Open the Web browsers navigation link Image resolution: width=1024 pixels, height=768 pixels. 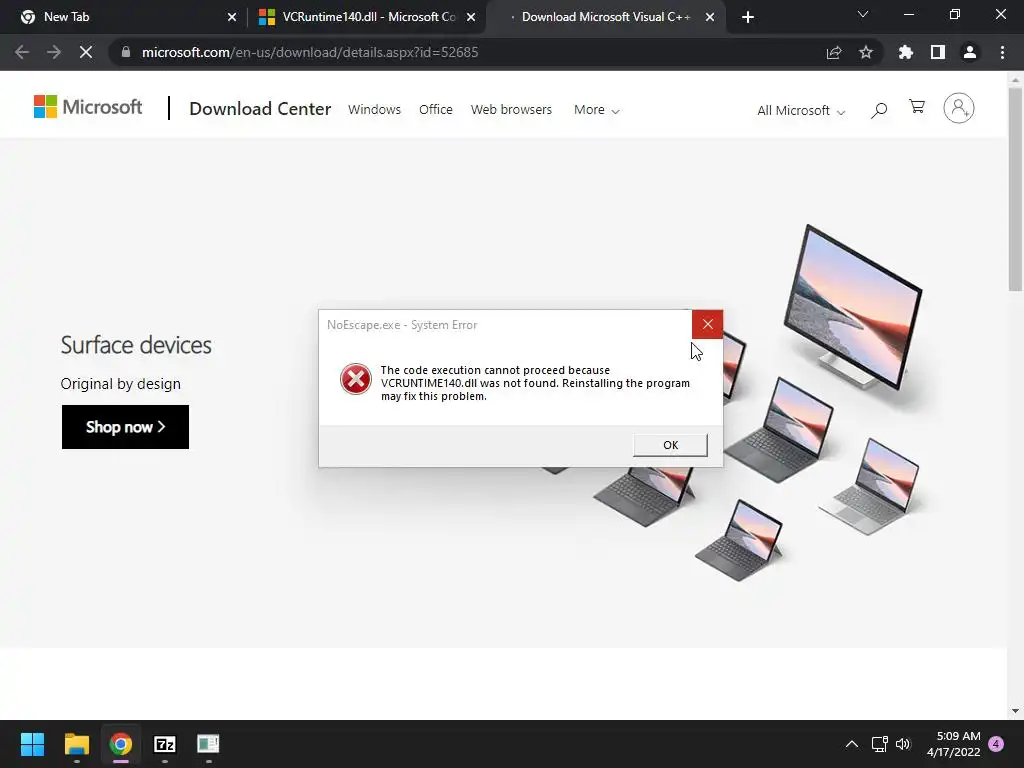point(511,110)
